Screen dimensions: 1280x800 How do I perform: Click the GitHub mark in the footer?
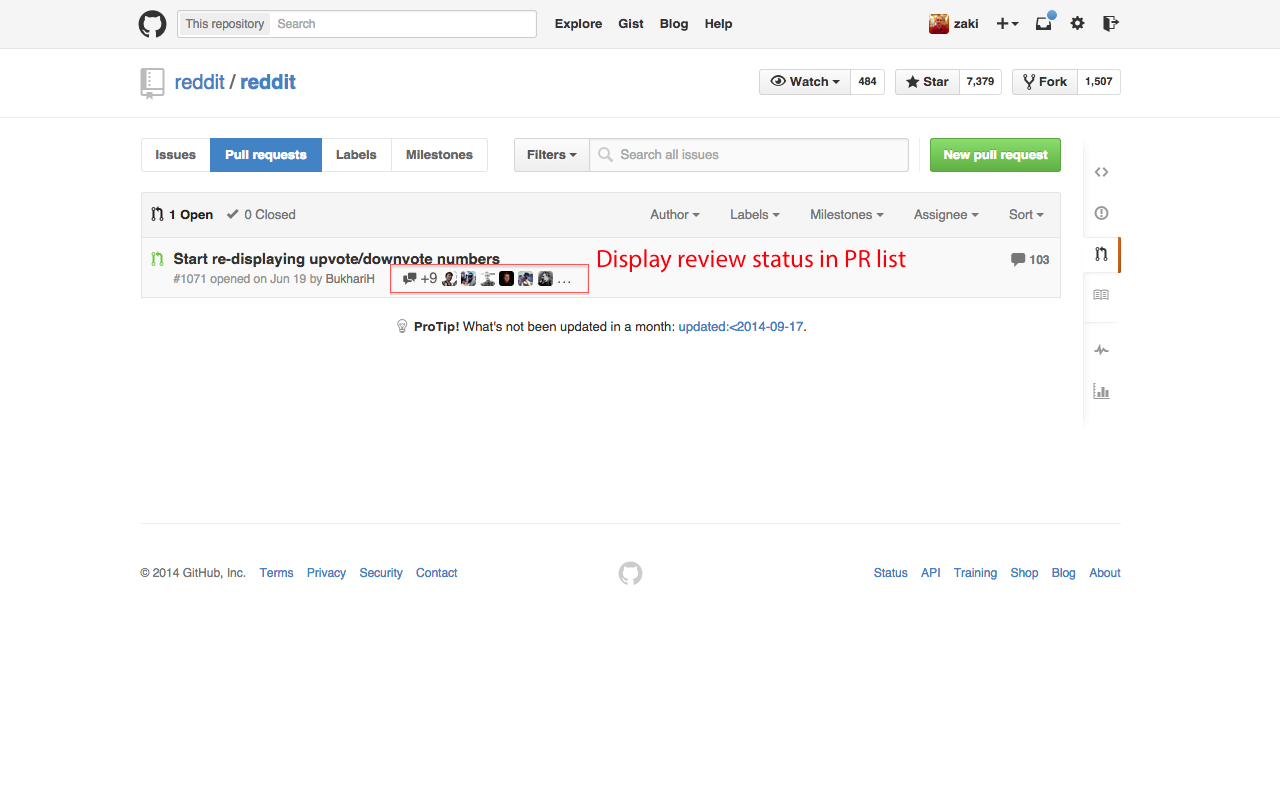point(630,573)
